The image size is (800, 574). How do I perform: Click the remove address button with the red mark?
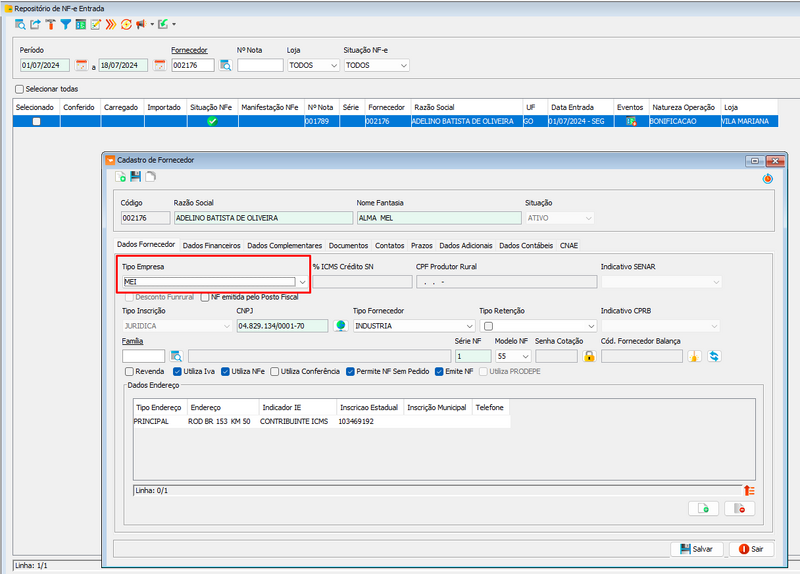click(x=739, y=509)
